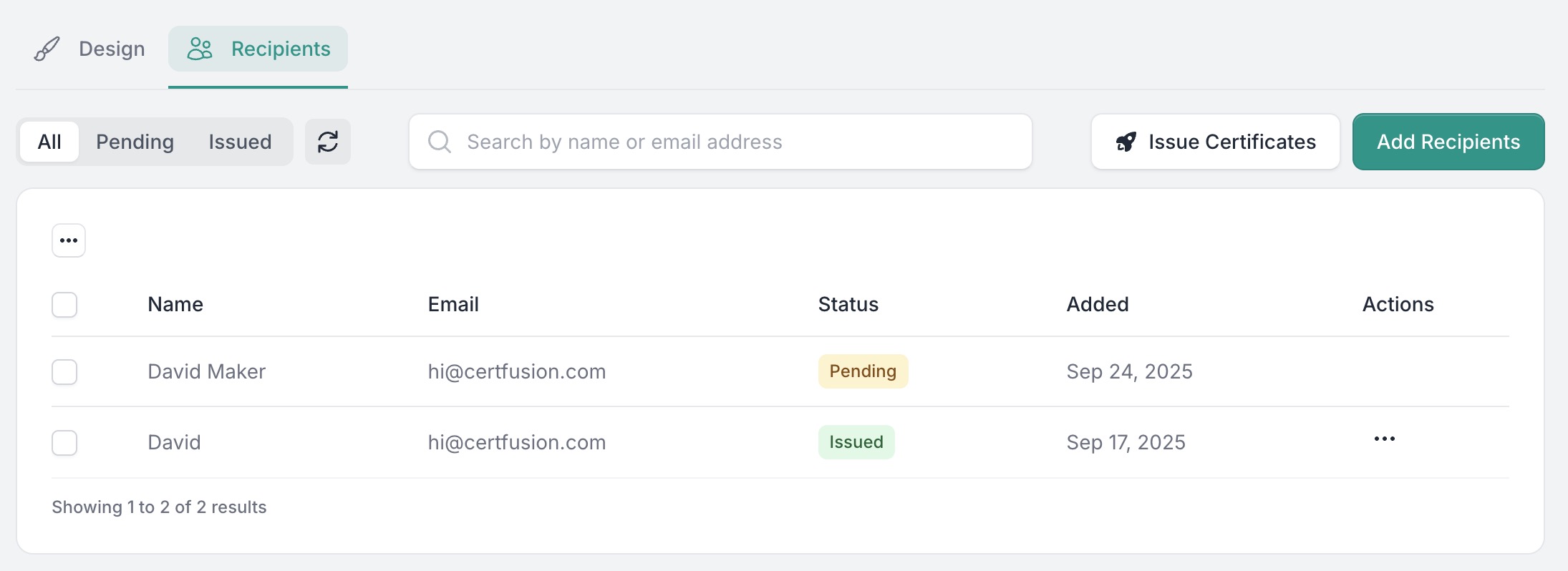Check the box for David's issued row
Viewport: 1568px width, 571px height.
[64, 443]
